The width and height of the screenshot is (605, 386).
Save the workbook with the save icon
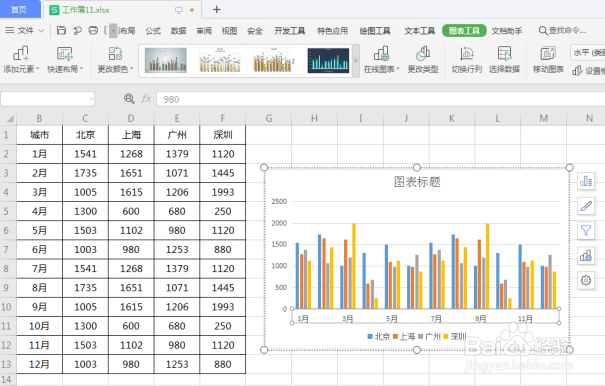click(61, 30)
